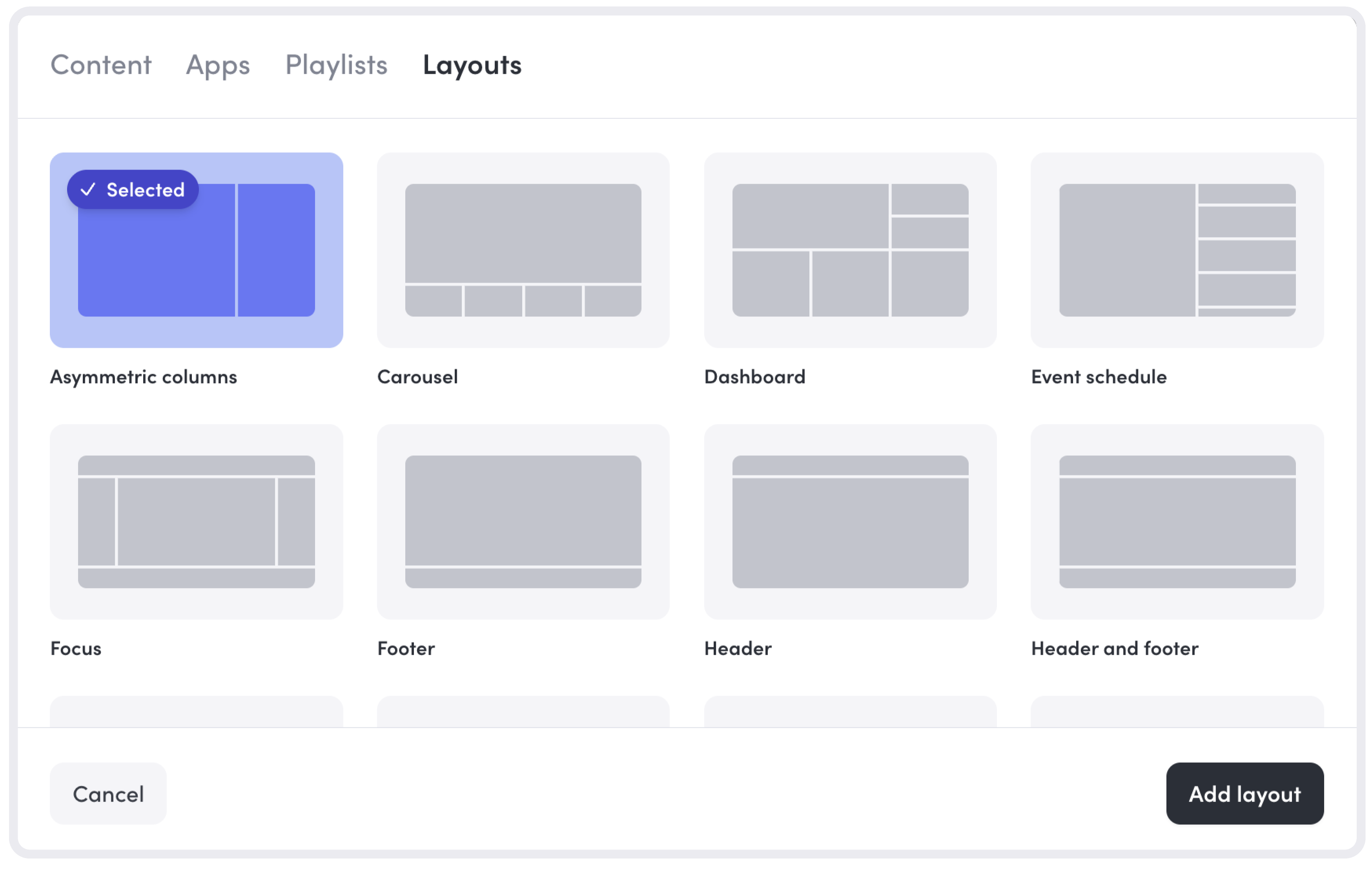This screenshot has width=1372, height=875.
Task: Select the Dashboard layout thumbnail
Action: [849, 249]
